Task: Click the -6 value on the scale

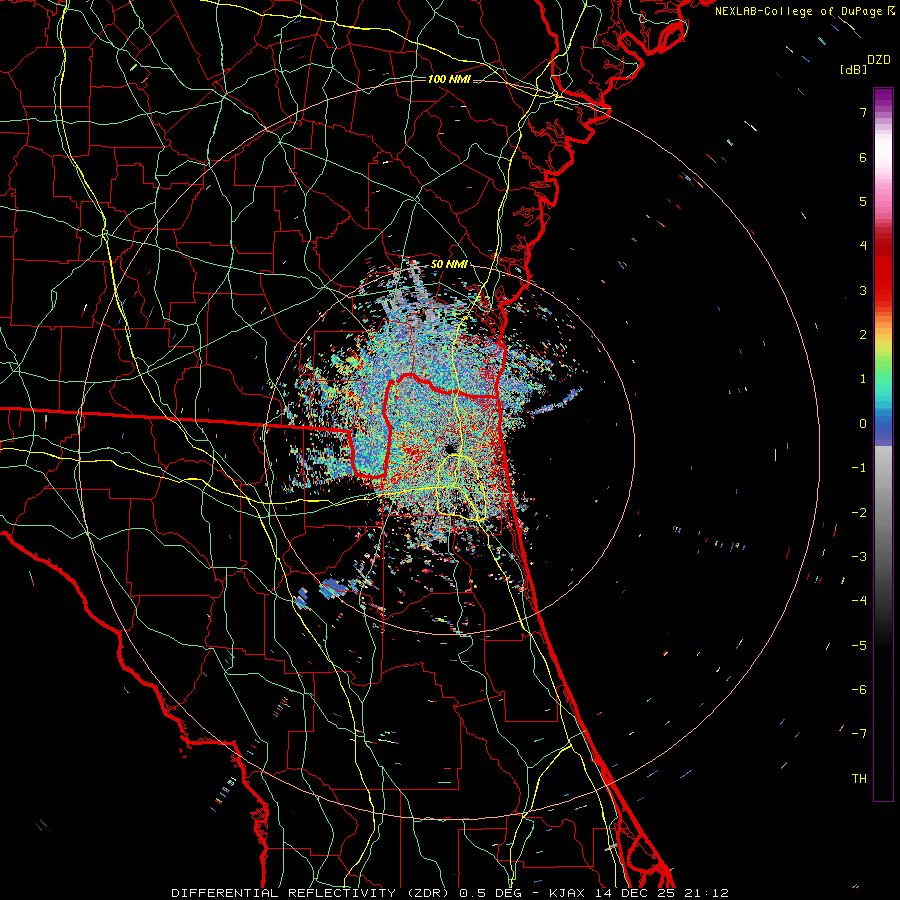Action: coord(859,689)
